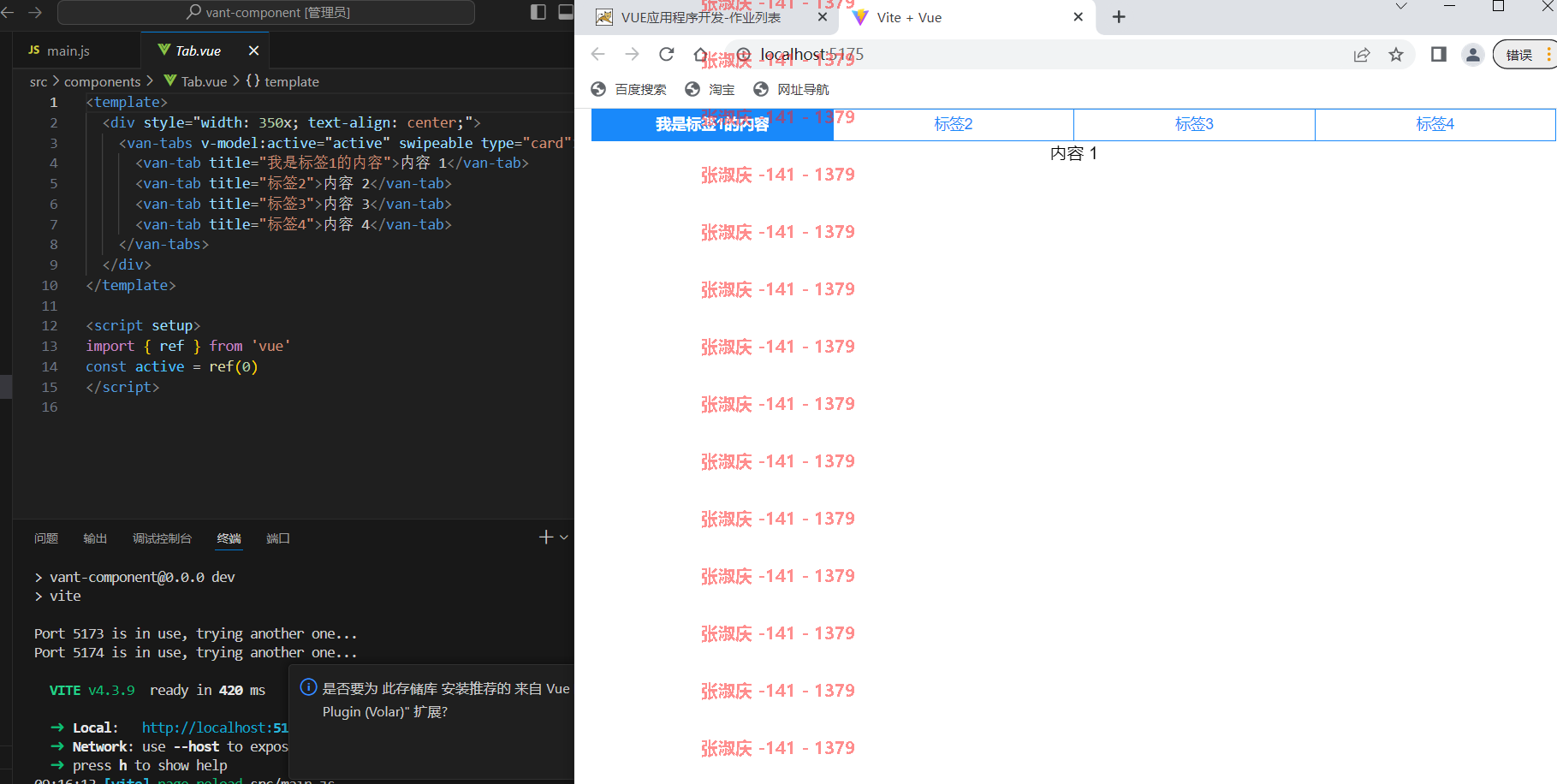The image size is (1557, 784).
Task: Toggle primary sidebar layout icon in VS Code
Action: click(x=538, y=12)
